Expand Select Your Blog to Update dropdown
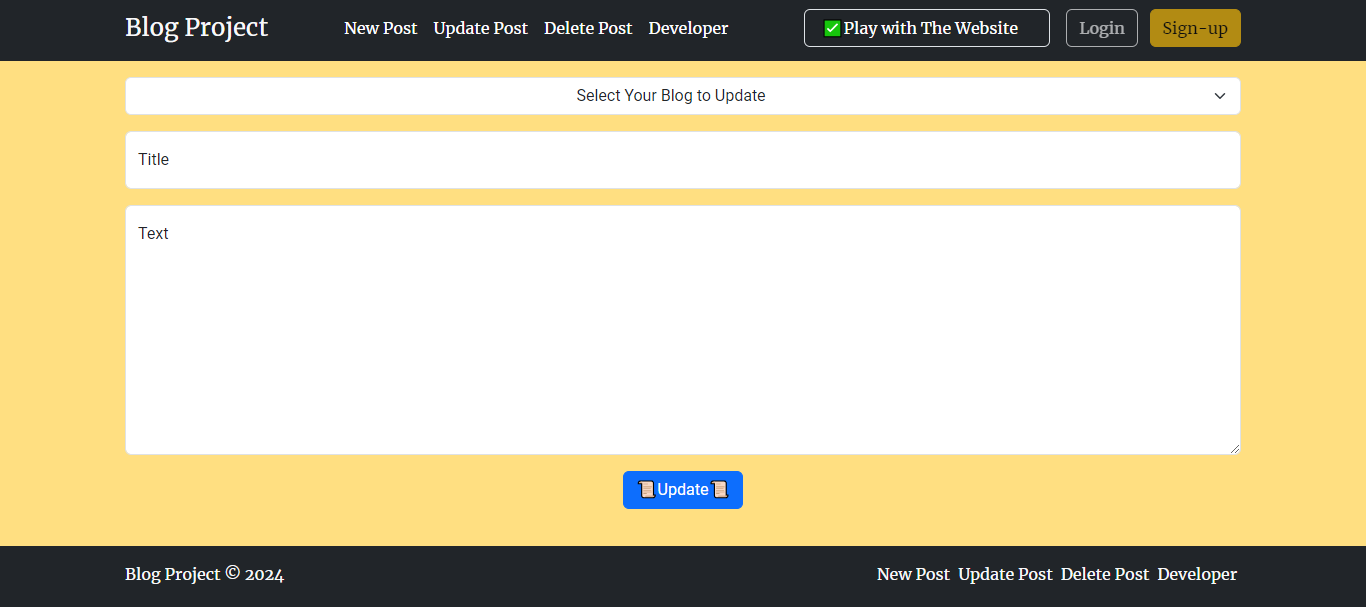 pos(683,96)
